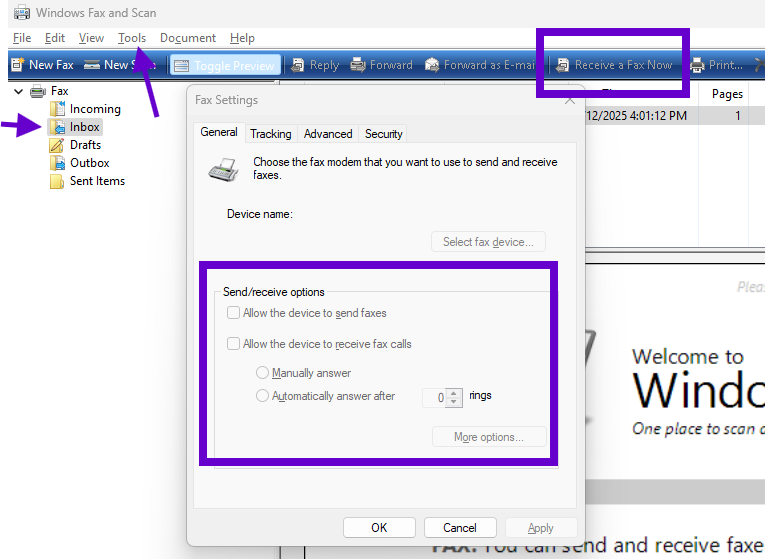The image size is (765, 559).
Task: Open the Outbox folder
Action: tap(80, 163)
